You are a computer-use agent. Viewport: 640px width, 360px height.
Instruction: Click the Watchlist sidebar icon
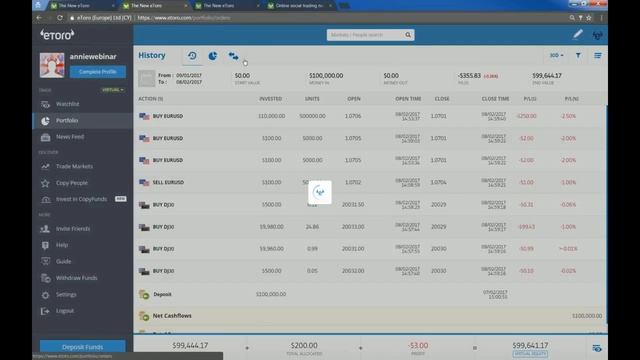pos(45,104)
